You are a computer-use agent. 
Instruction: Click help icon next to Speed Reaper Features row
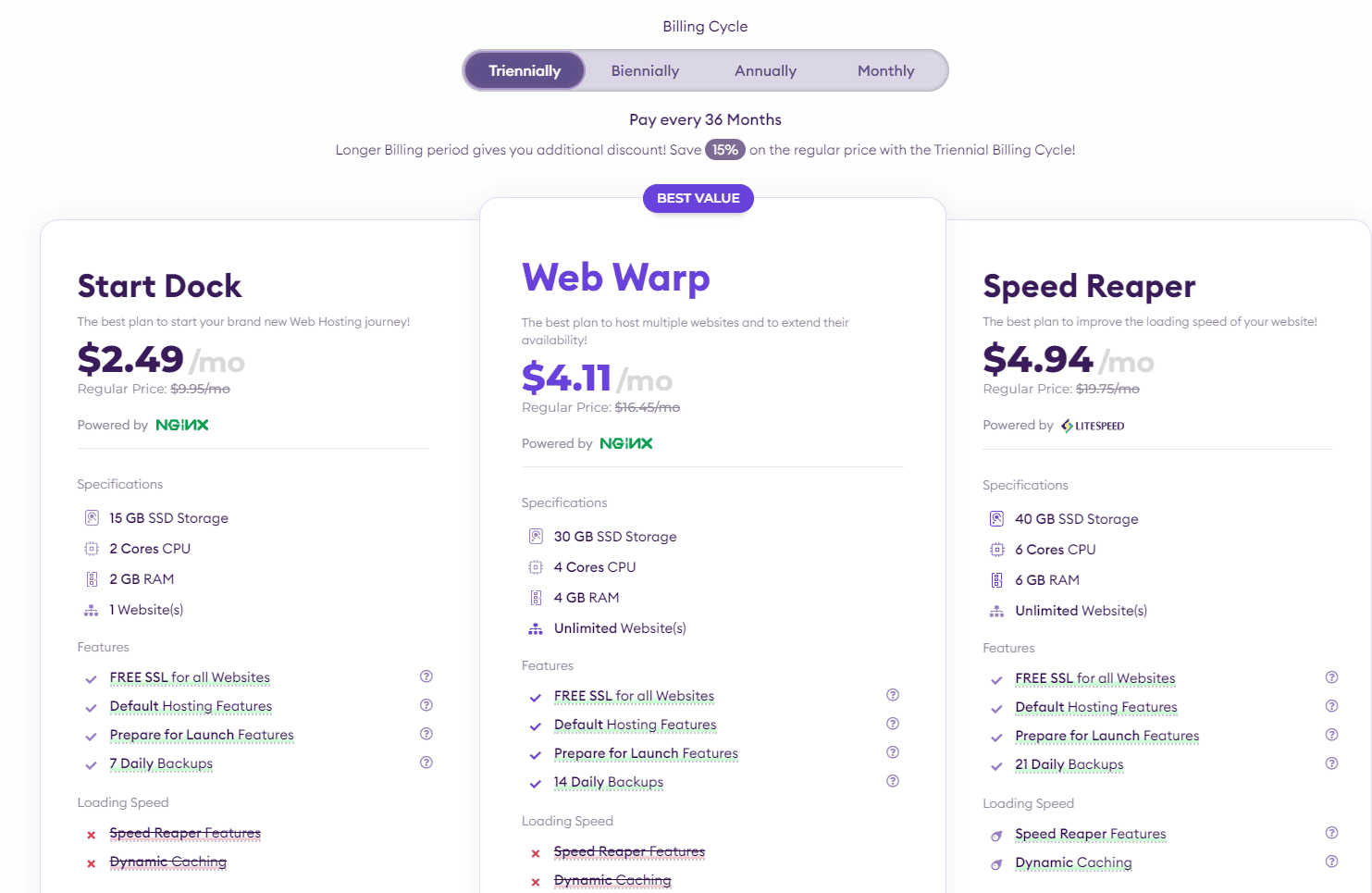point(1331,833)
